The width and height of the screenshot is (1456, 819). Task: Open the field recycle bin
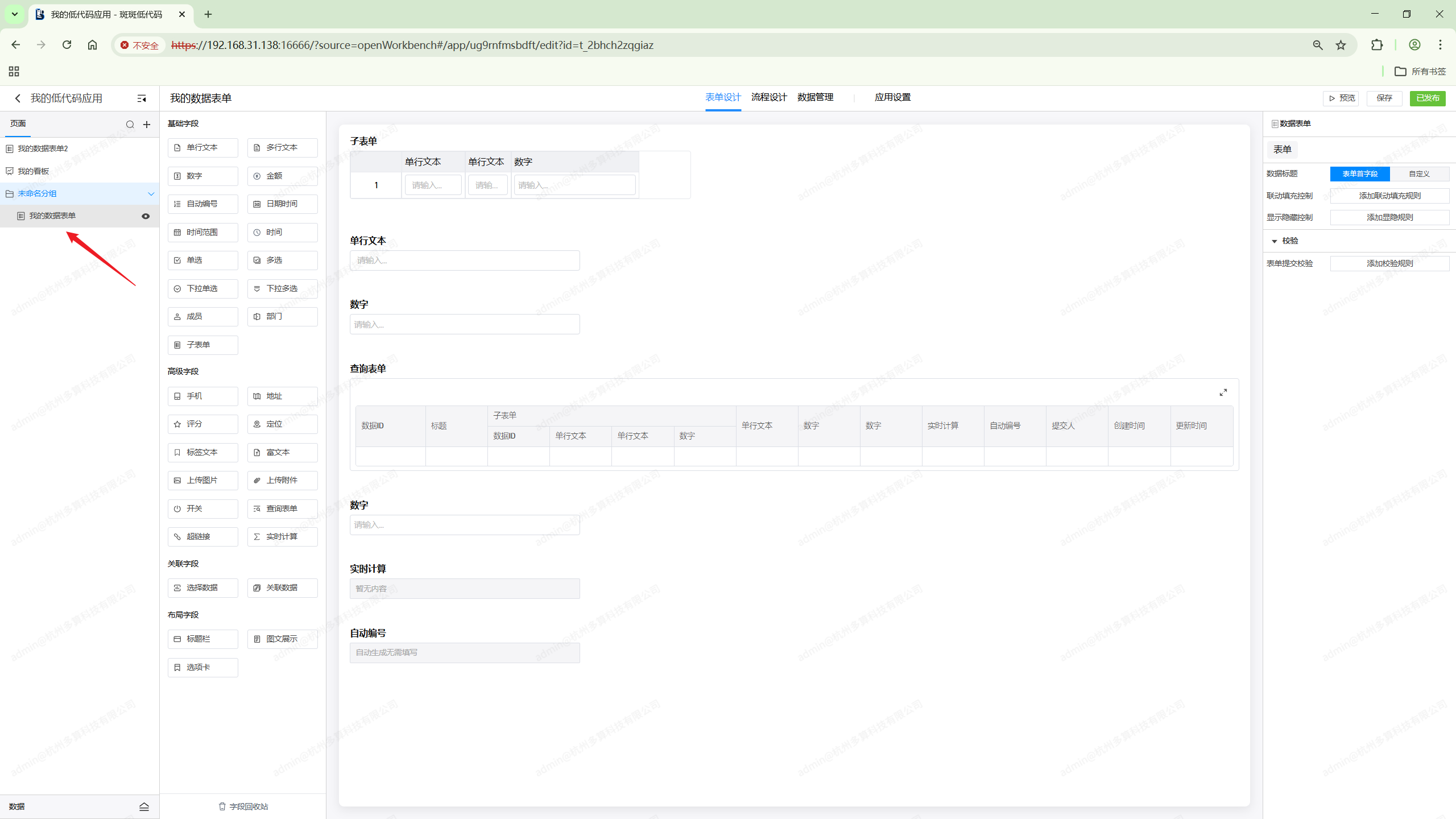coord(243,806)
